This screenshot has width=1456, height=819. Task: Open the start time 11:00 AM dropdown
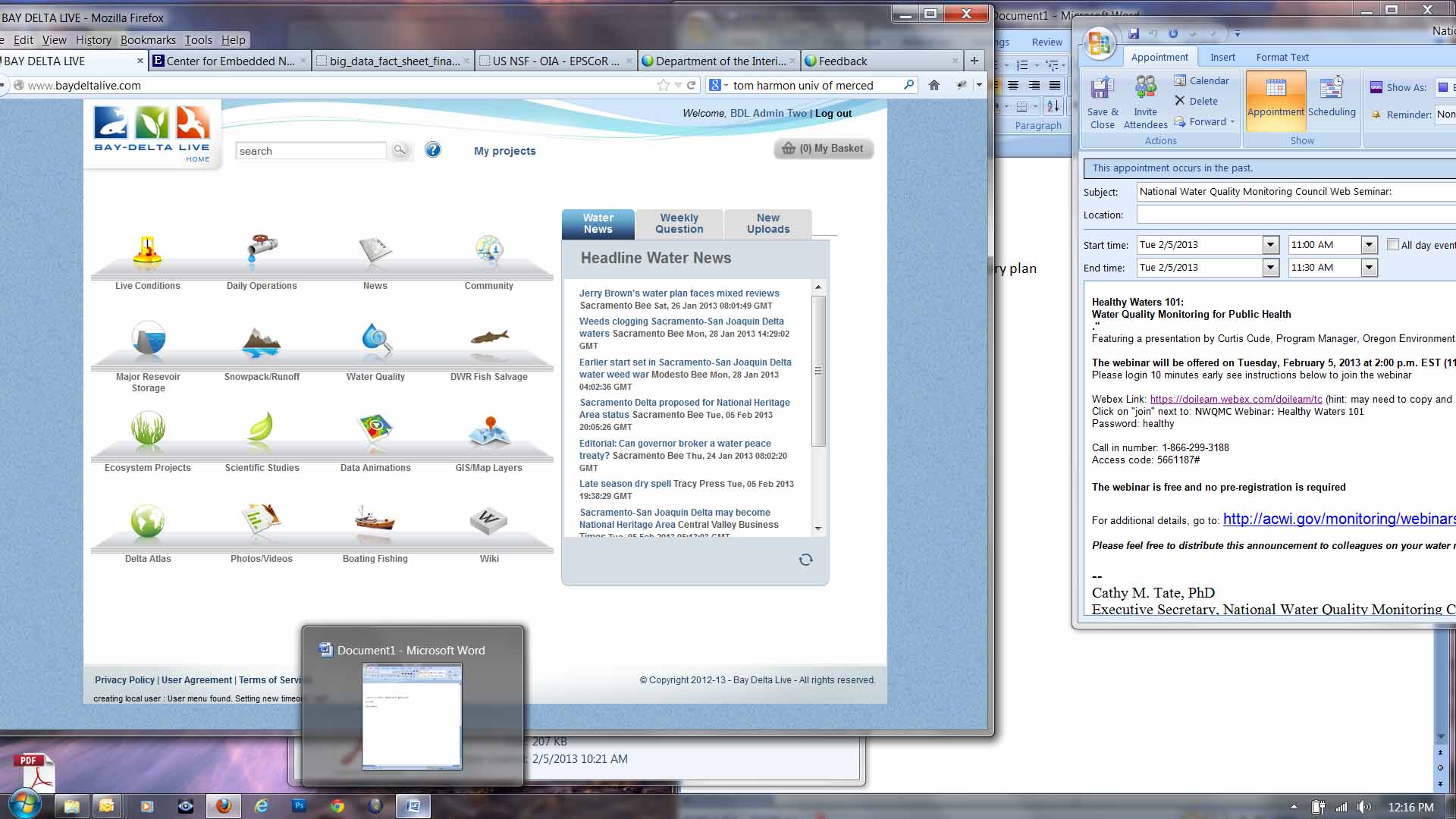click(1369, 244)
